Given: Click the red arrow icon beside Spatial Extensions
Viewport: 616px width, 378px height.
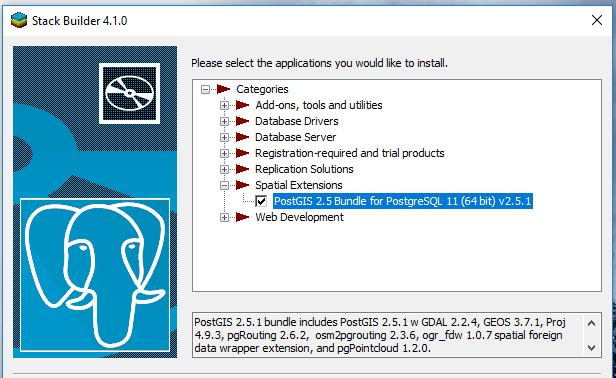Looking at the screenshot, I should click(x=243, y=185).
